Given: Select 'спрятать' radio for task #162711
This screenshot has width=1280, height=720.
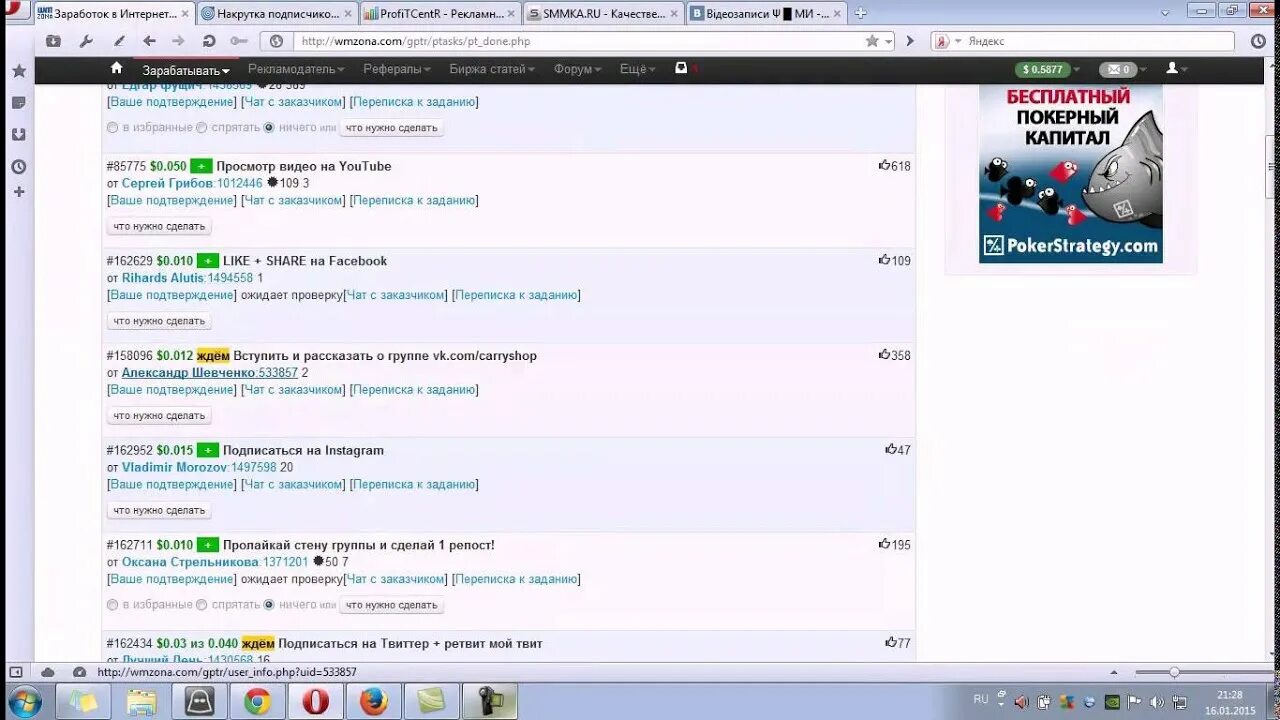Looking at the screenshot, I should [201, 605].
